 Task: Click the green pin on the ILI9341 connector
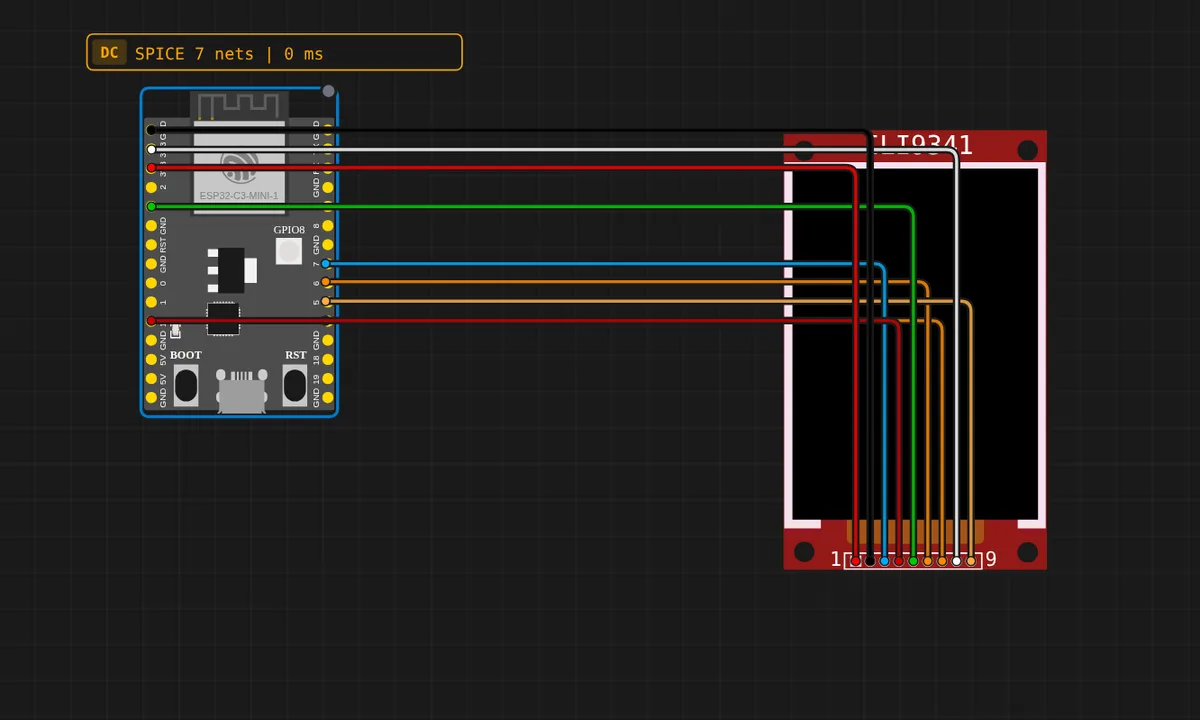click(913, 562)
